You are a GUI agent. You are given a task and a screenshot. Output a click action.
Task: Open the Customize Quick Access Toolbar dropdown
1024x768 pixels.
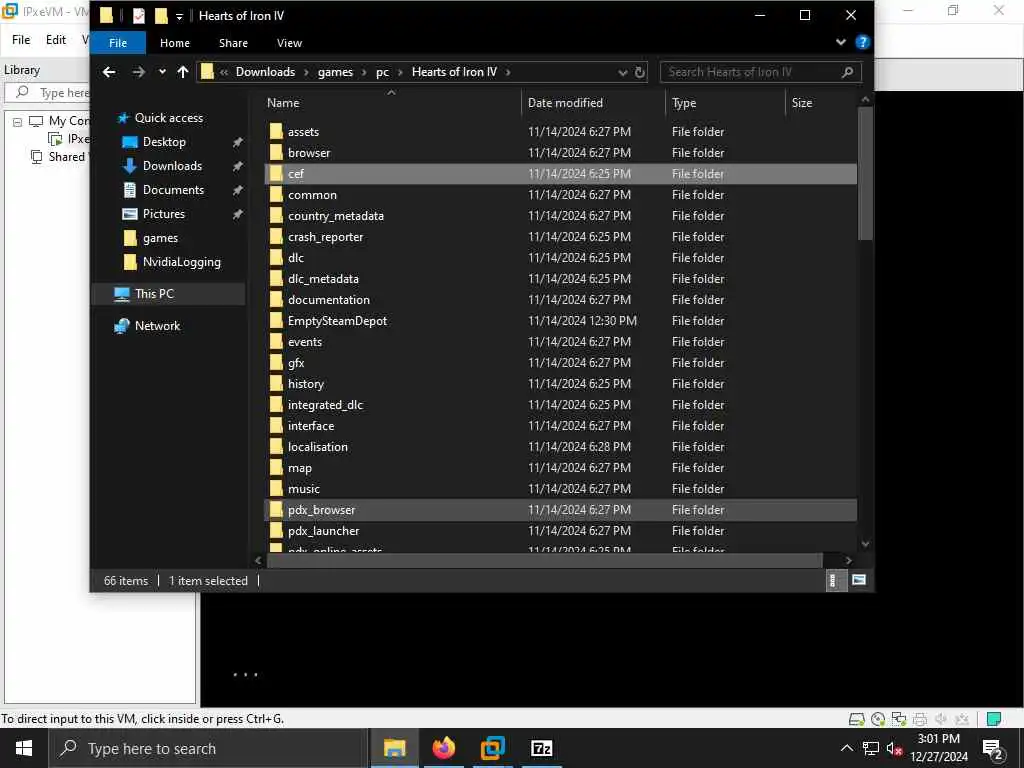(x=179, y=16)
